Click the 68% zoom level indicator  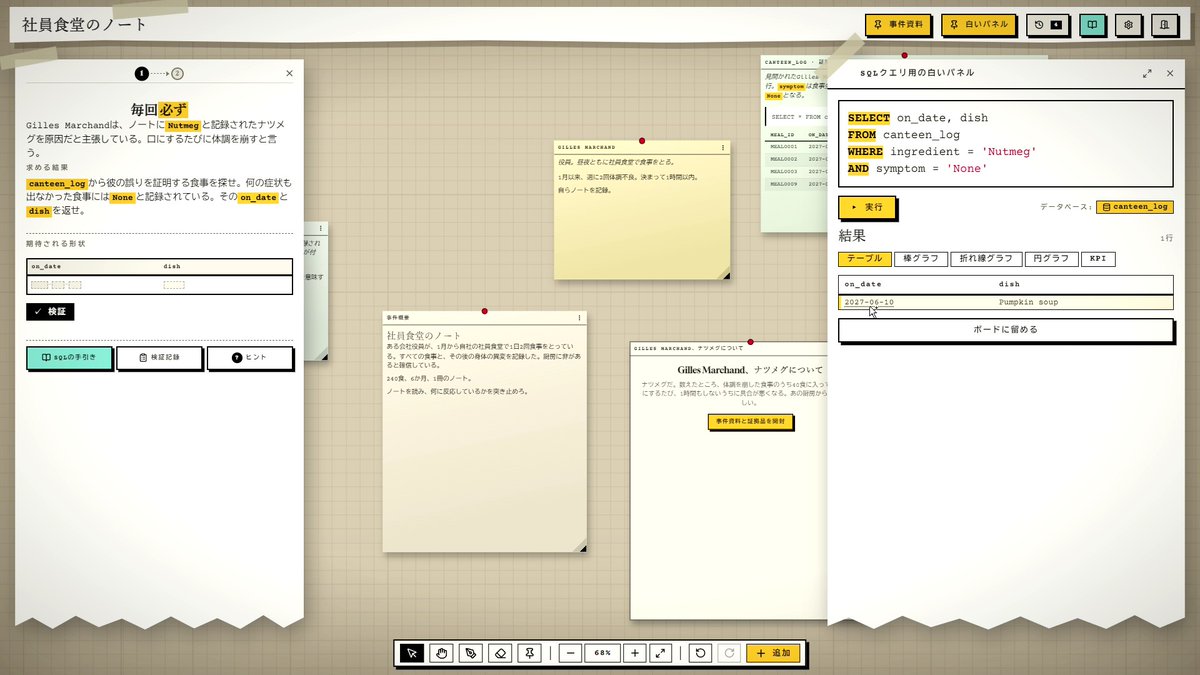point(602,653)
